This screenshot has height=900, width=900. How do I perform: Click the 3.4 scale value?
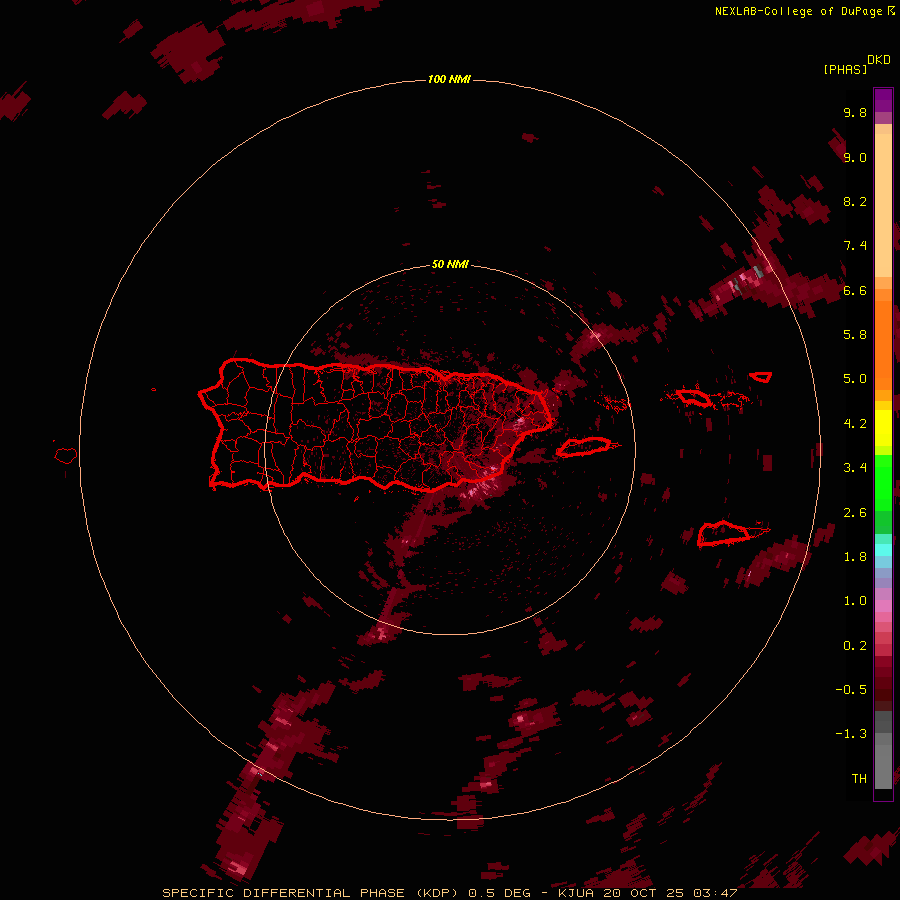point(855,468)
